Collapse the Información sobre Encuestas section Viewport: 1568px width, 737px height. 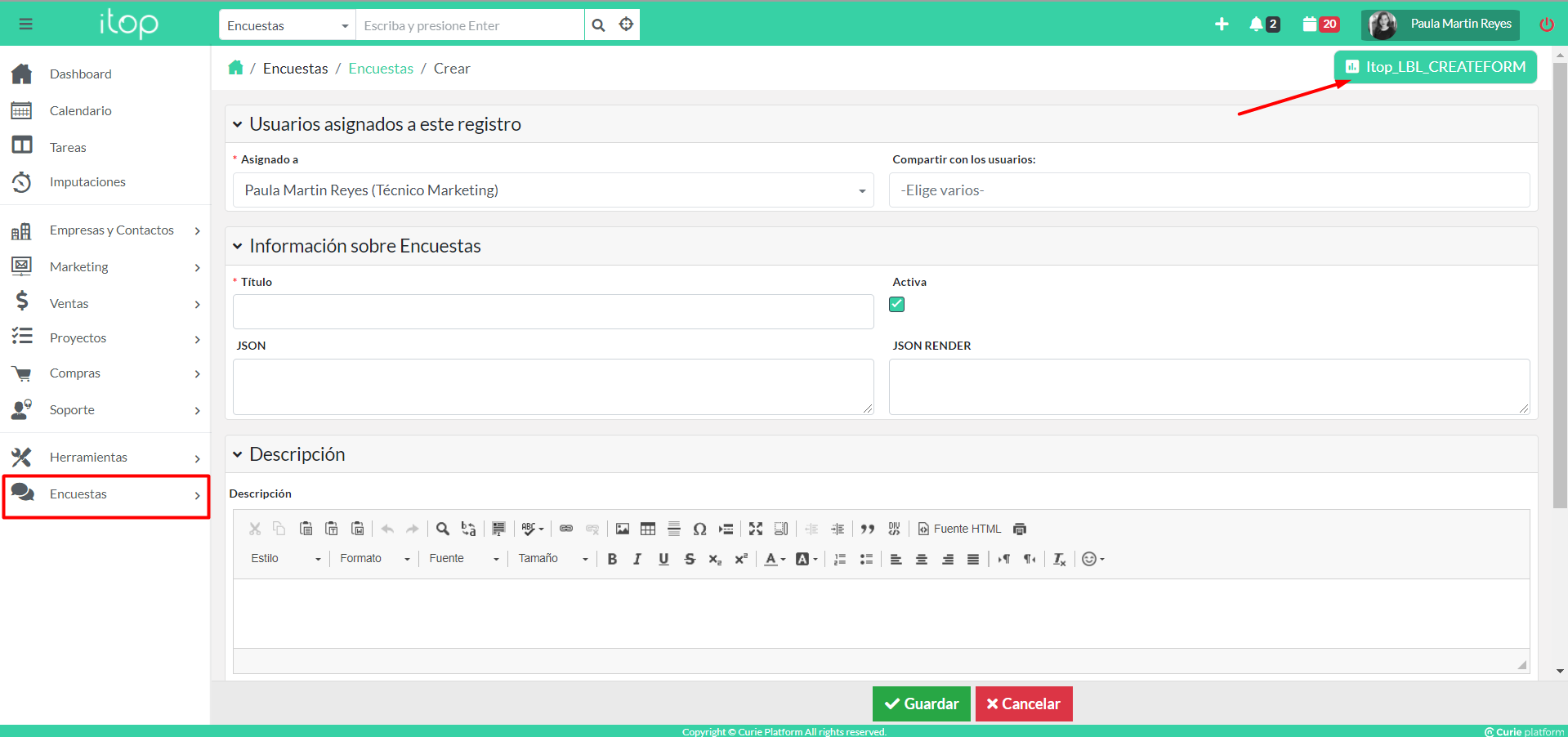(238, 246)
